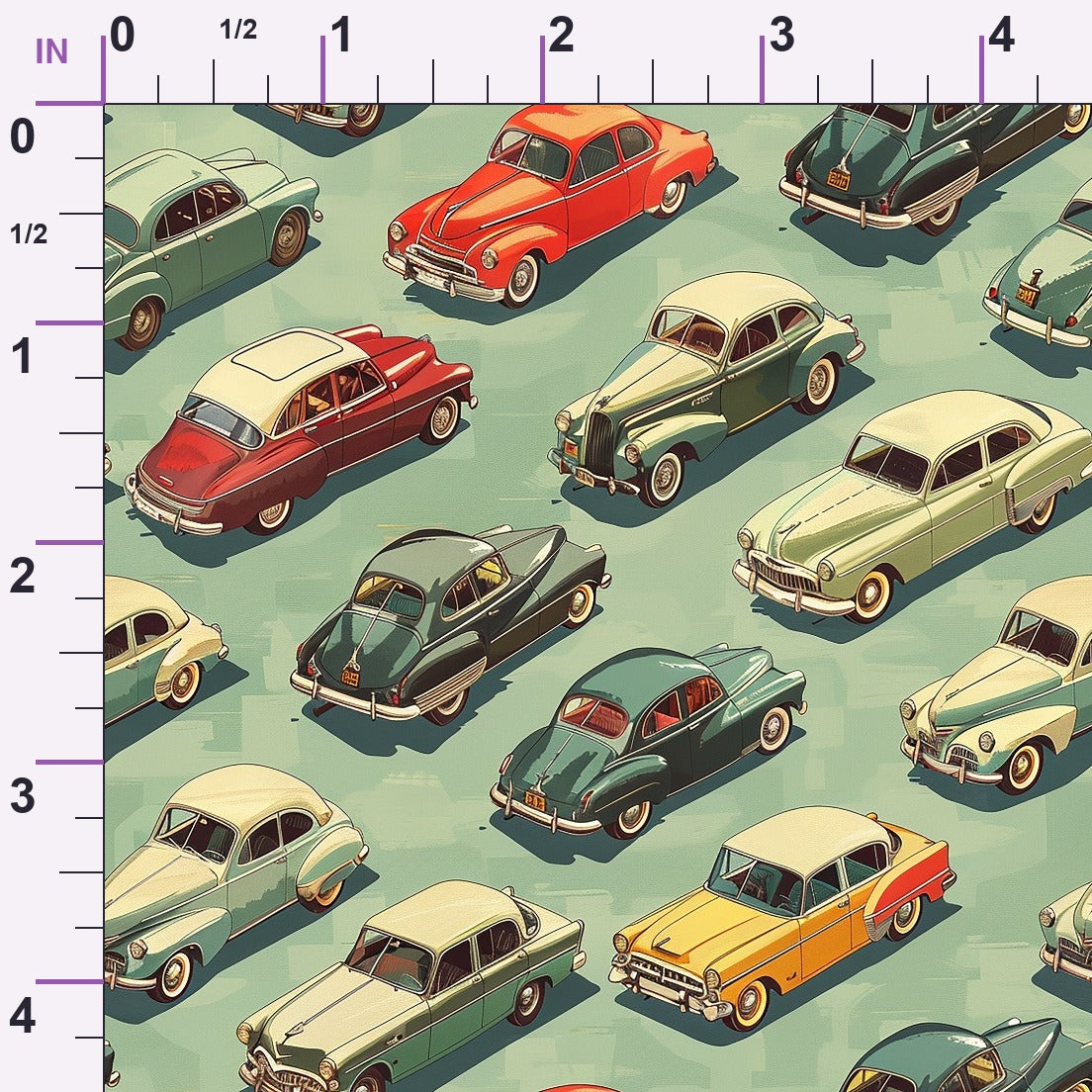Click the "0" on the left ruler

pos(23,136)
